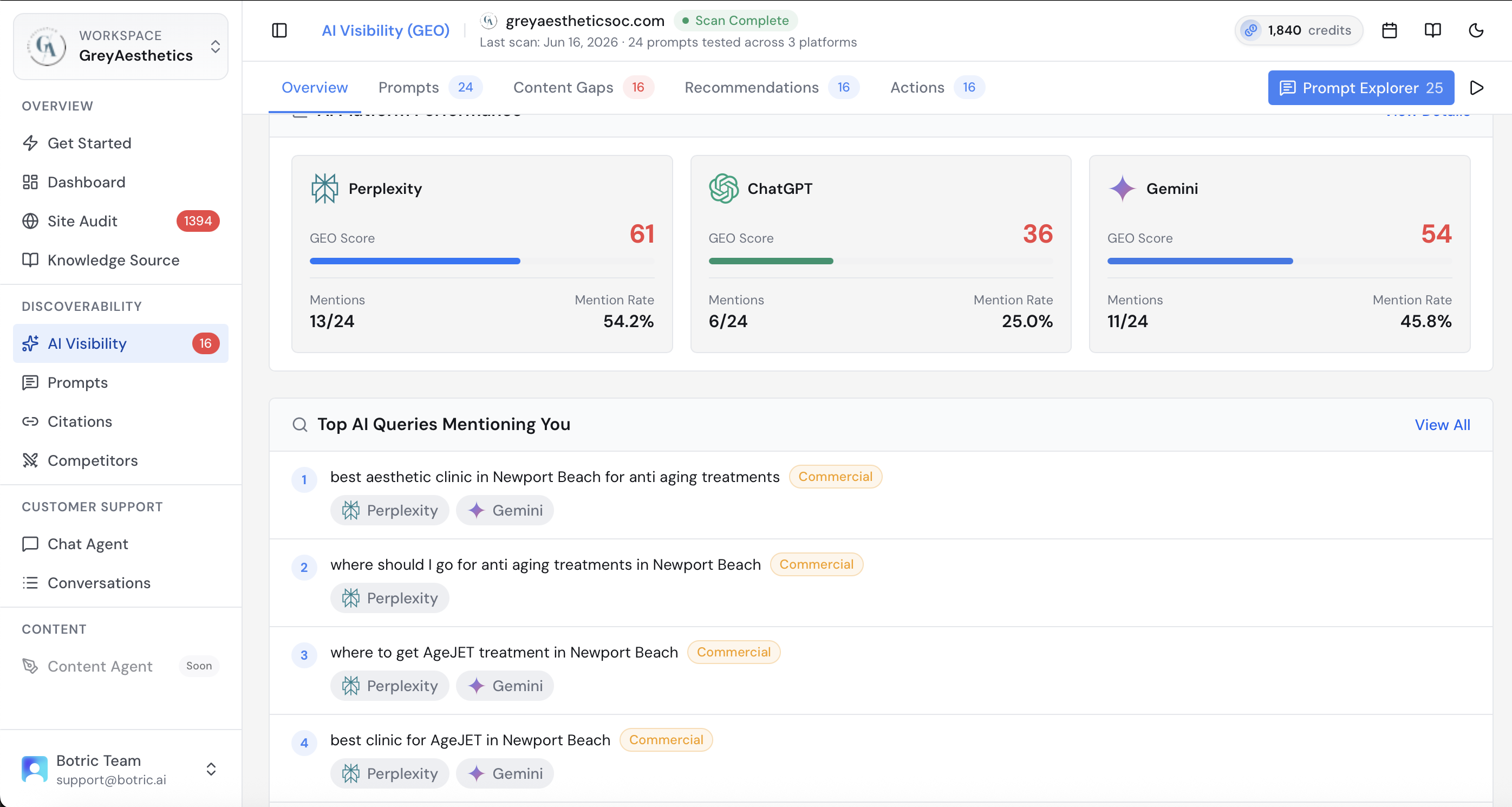The width and height of the screenshot is (1512, 807).
Task: Open Conversations in sidebar
Action: tap(120, 583)
